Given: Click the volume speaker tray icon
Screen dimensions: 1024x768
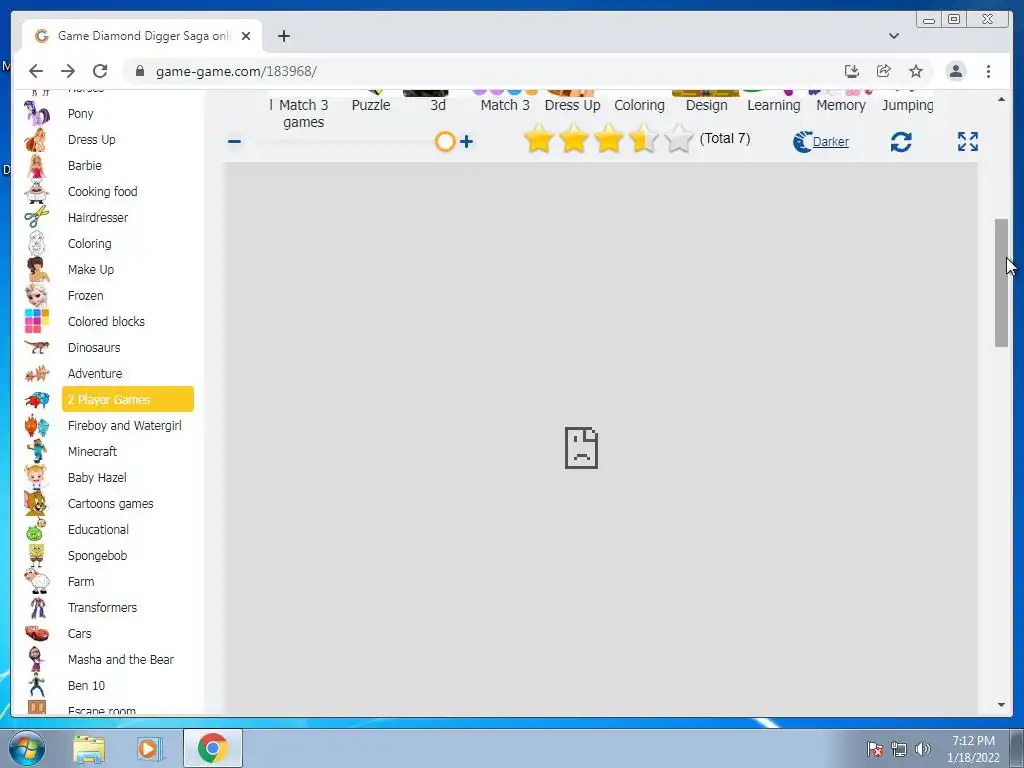Looking at the screenshot, I should tap(922, 749).
